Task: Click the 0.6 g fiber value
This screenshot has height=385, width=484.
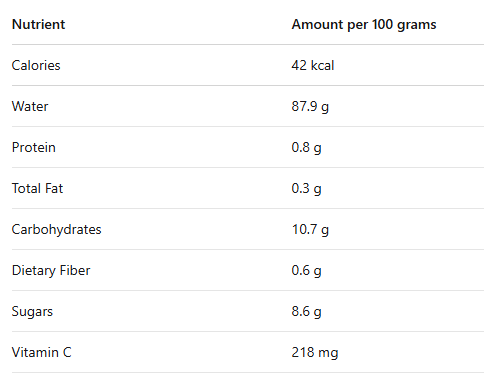Action: click(x=306, y=271)
